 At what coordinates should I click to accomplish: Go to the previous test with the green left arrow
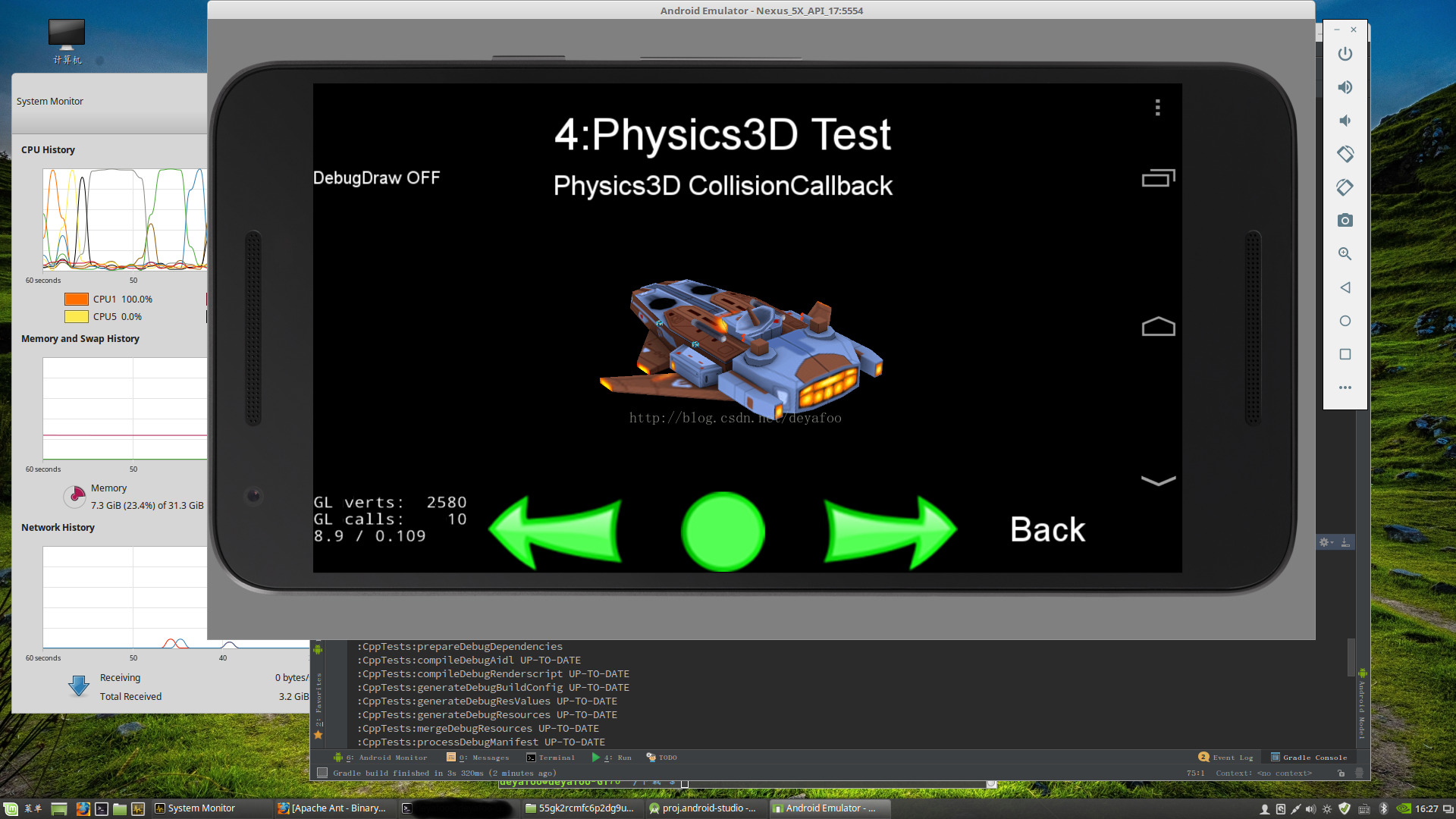556,532
